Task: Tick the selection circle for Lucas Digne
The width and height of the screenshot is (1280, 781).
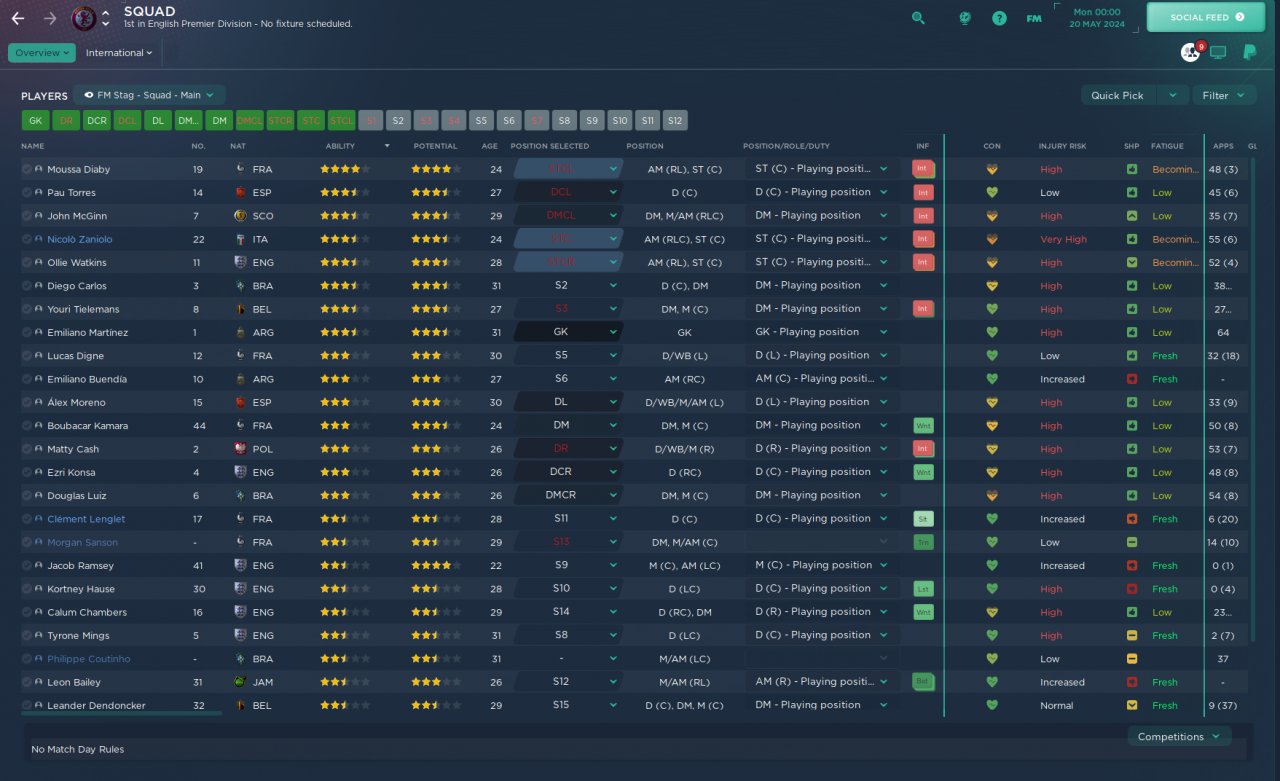Action: (27, 356)
